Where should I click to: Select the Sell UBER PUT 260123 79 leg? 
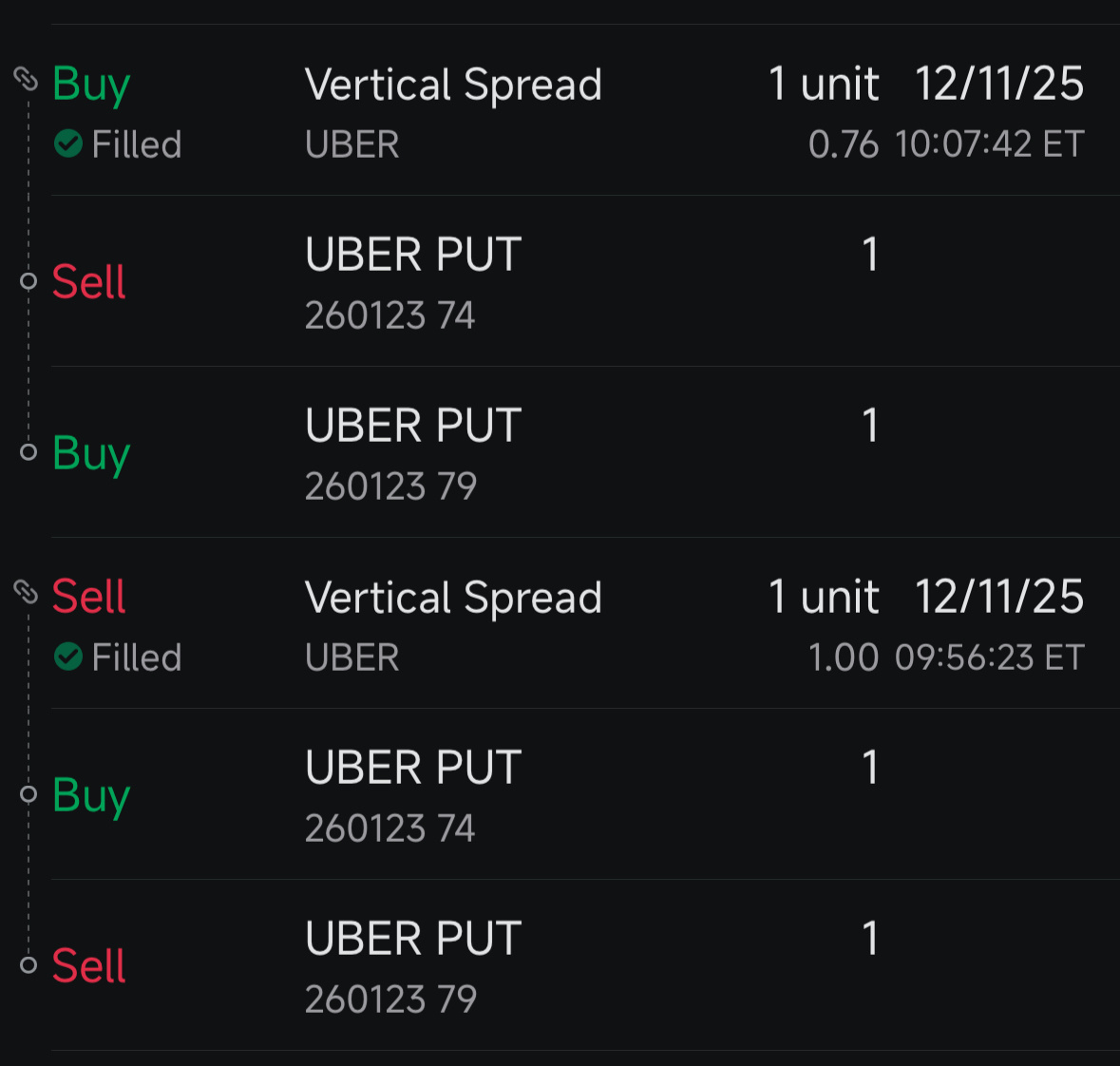coord(585,964)
